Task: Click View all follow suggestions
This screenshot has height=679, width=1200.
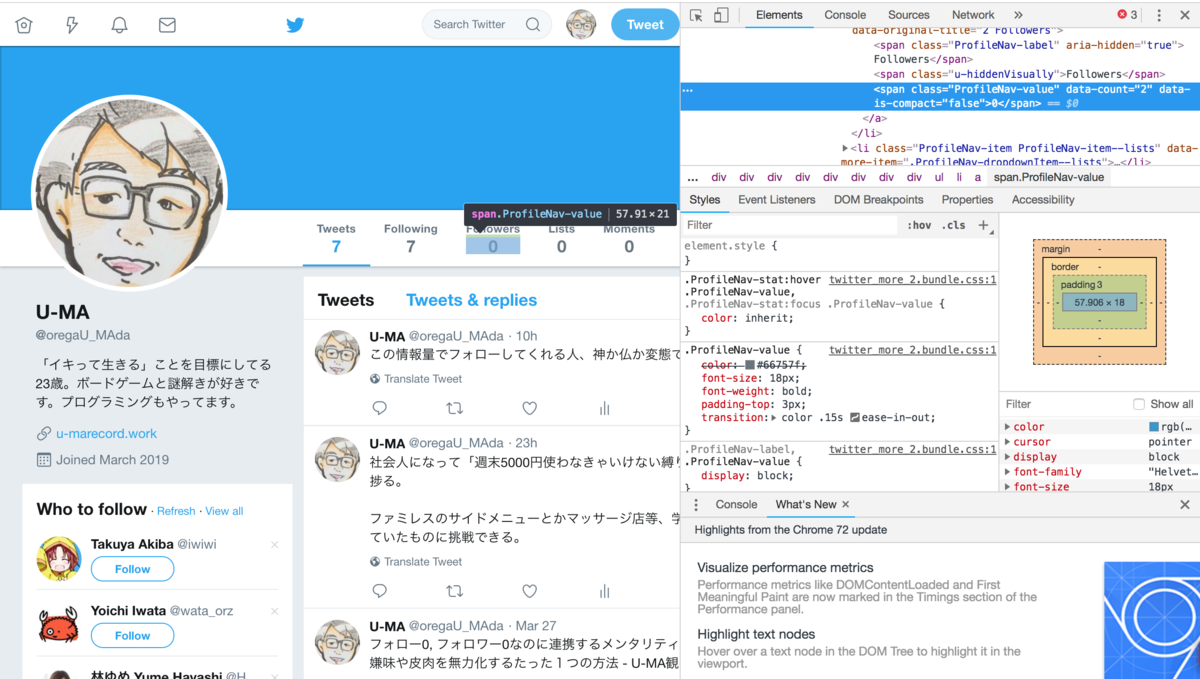Action: pyautogui.click(x=224, y=511)
